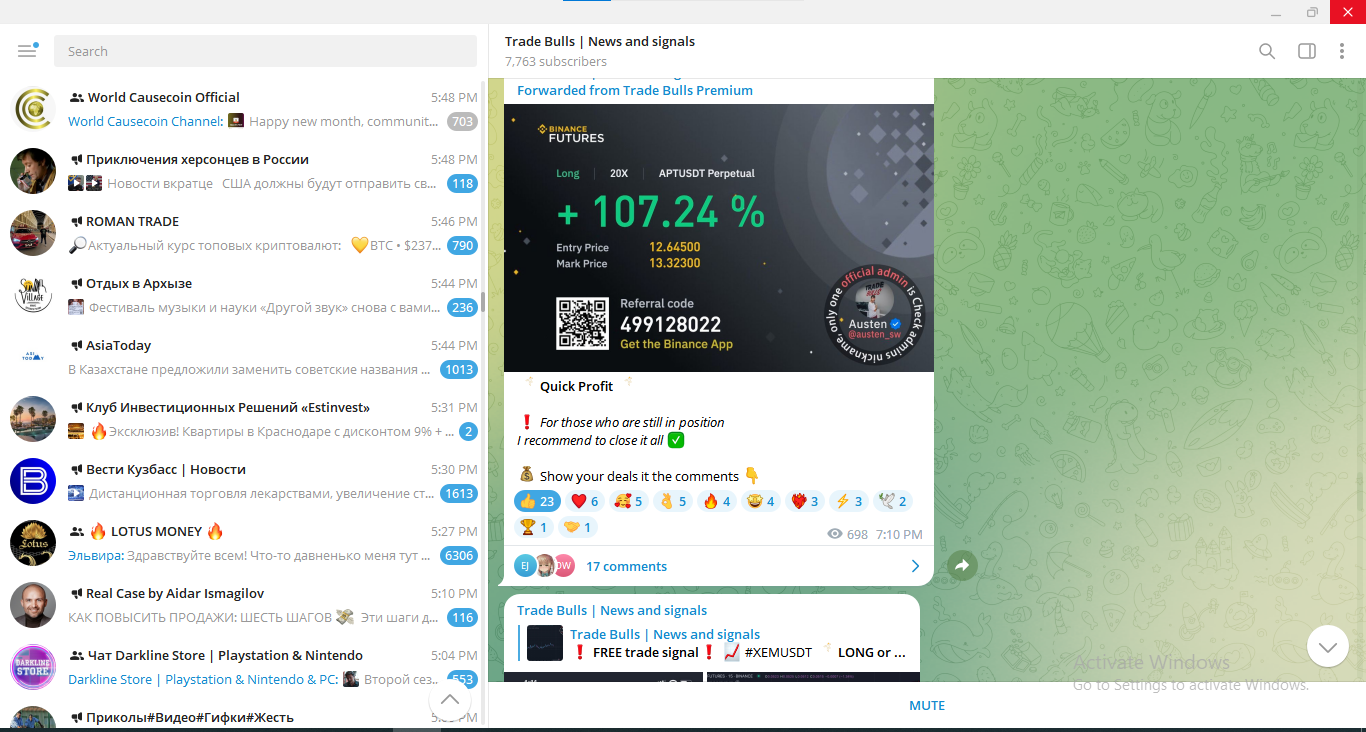Click the 7,763 subscribers text
This screenshot has height=732, width=1366.
click(x=556, y=61)
